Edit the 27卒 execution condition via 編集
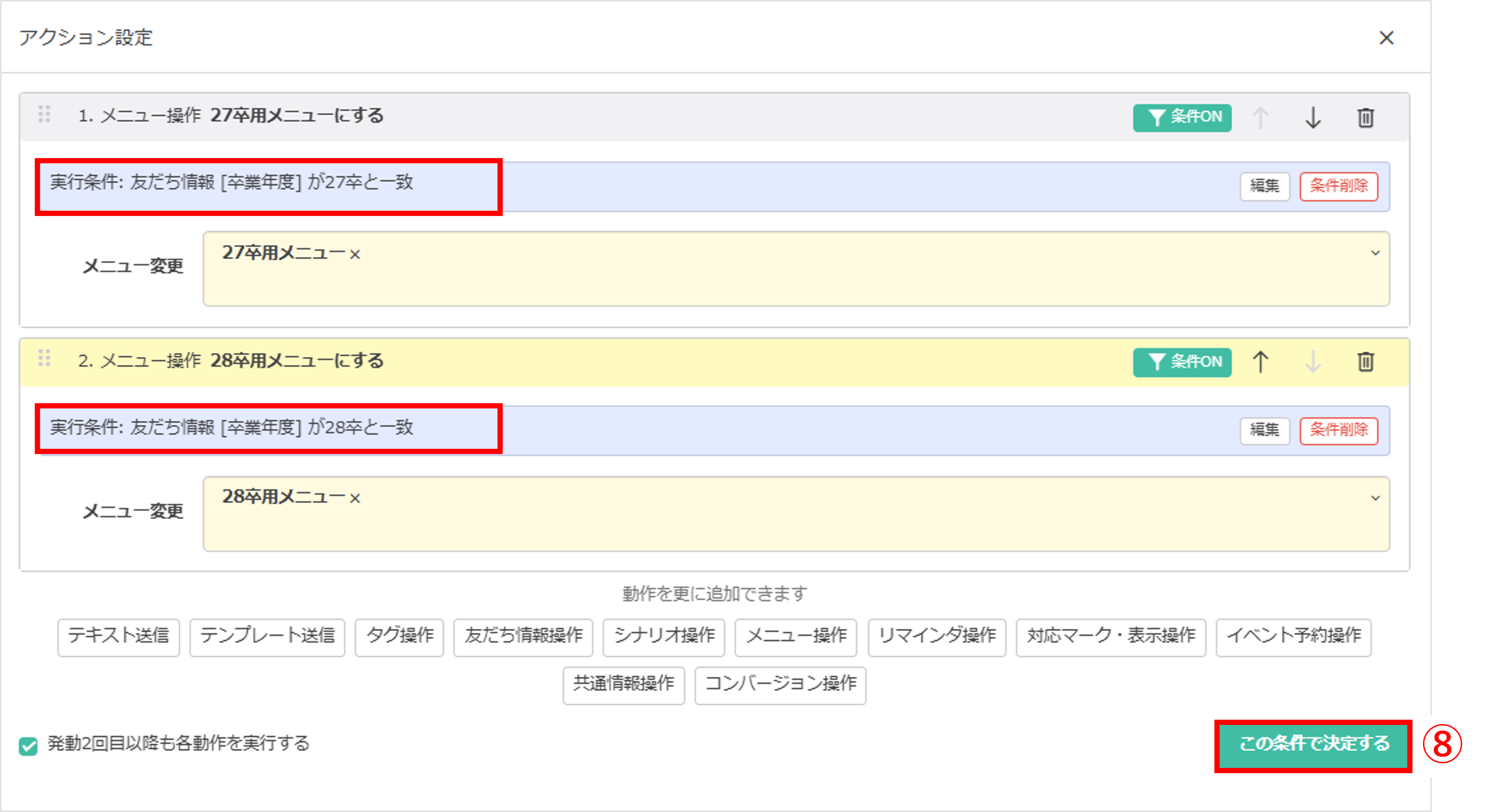This screenshot has width=1488, height=812. point(1265,186)
